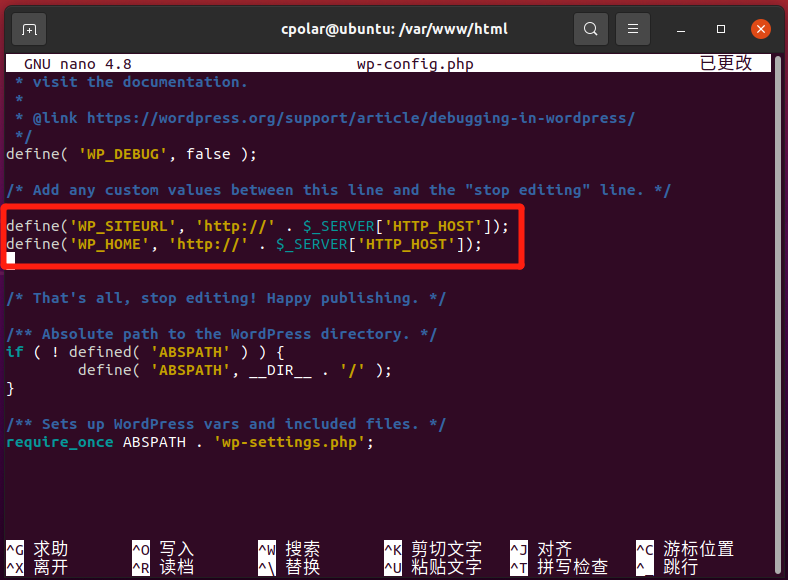Image resolution: width=788 pixels, height=580 pixels.
Task: Click the ^X 离开 exit shortcut
Action: [37, 567]
